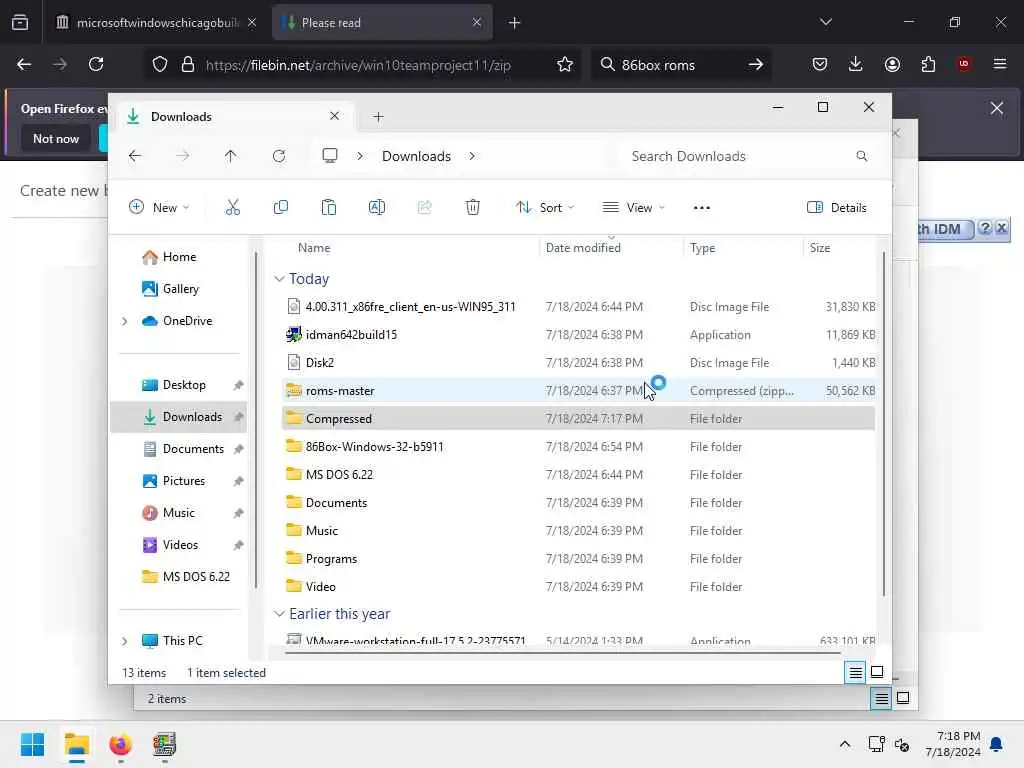Click the search magnifier in Search Downloads

[861, 156]
